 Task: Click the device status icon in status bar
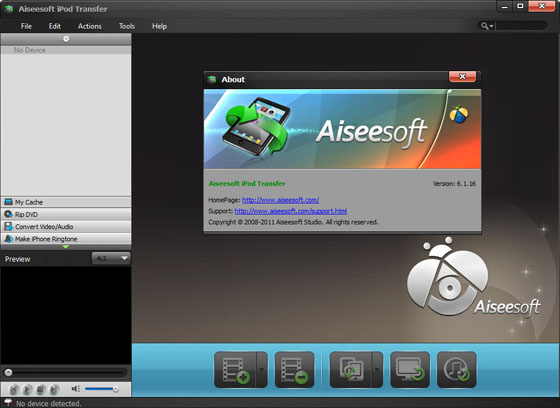(8, 403)
